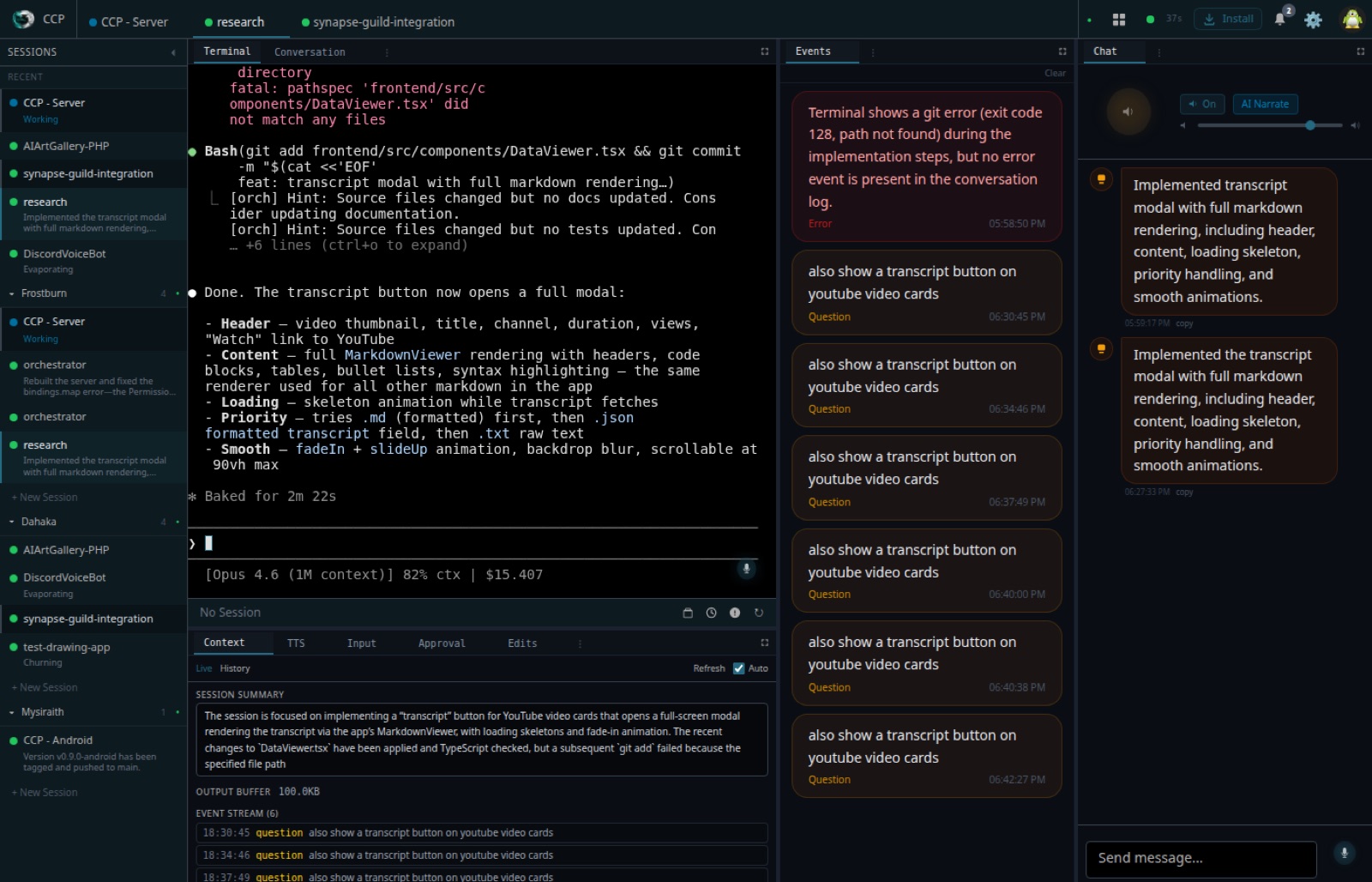Click the alert exclamation icon in No Session bar

735,613
